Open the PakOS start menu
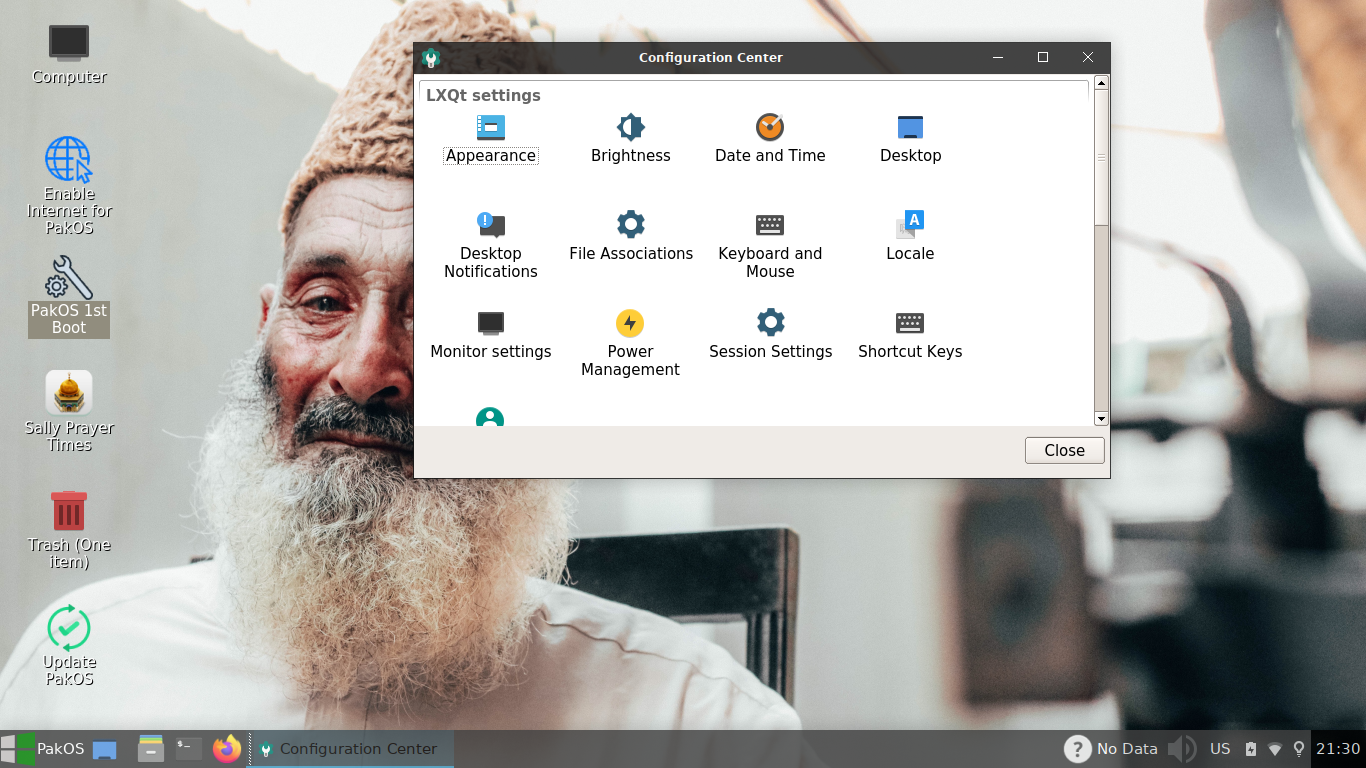This screenshot has width=1366, height=768. click(x=43, y=748)
